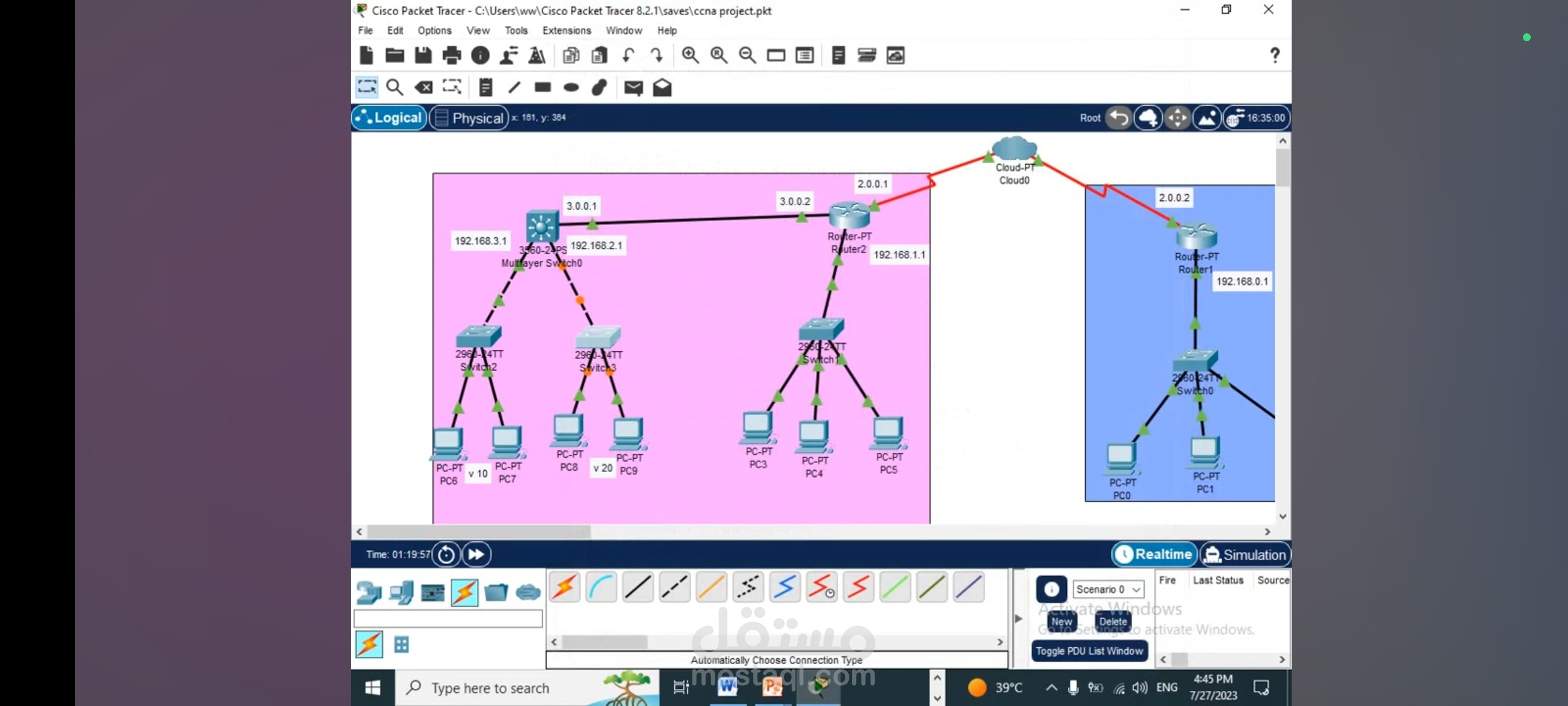Click the Fast Forward Time button
The width and height of the screenshot is (1568, 706).
[476, 554]
